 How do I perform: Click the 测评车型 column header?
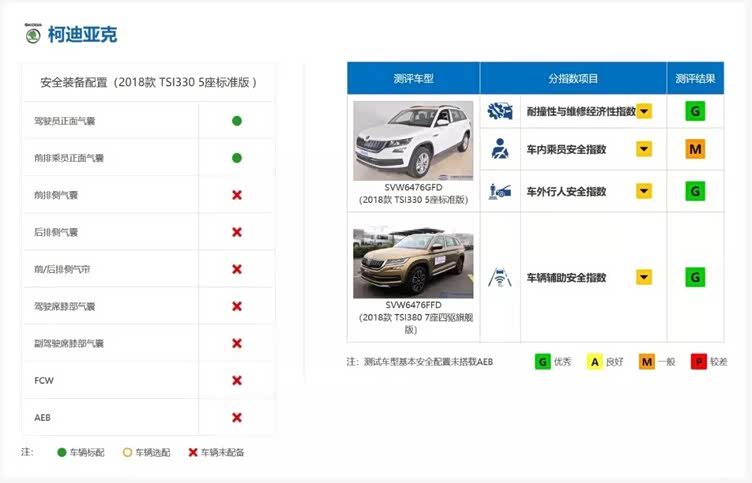(413, 78)
